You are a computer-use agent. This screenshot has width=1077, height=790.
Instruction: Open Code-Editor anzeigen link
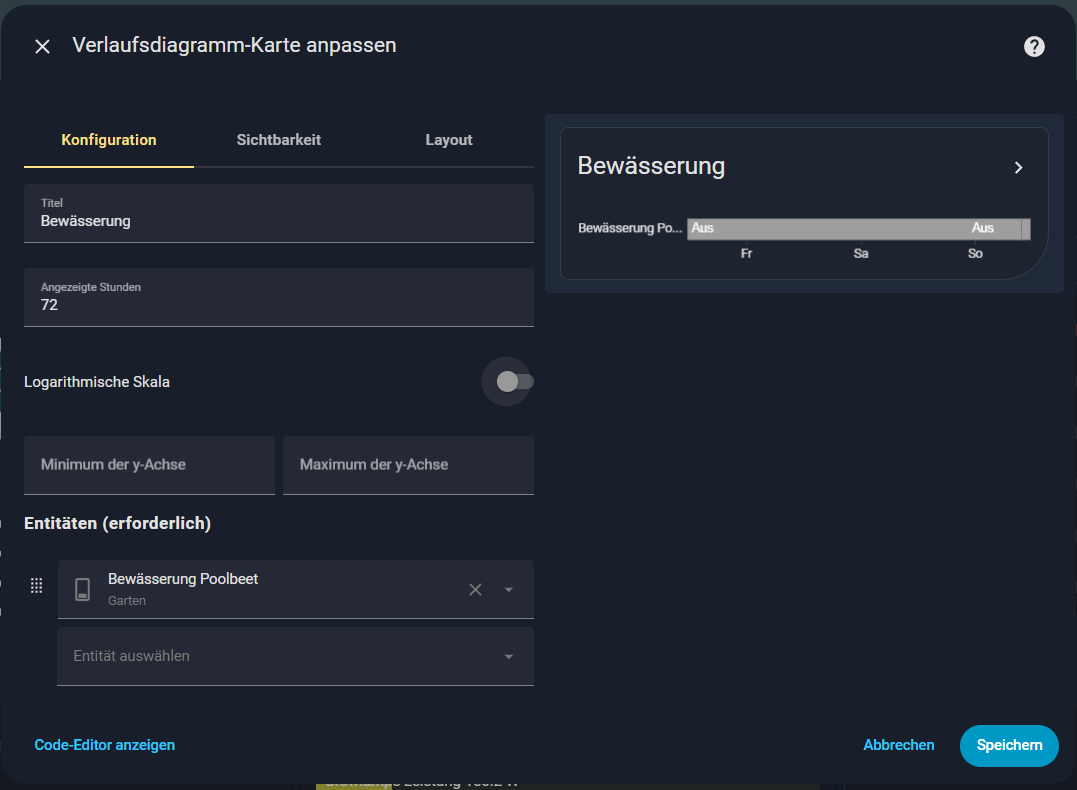[x=105, y=745]
